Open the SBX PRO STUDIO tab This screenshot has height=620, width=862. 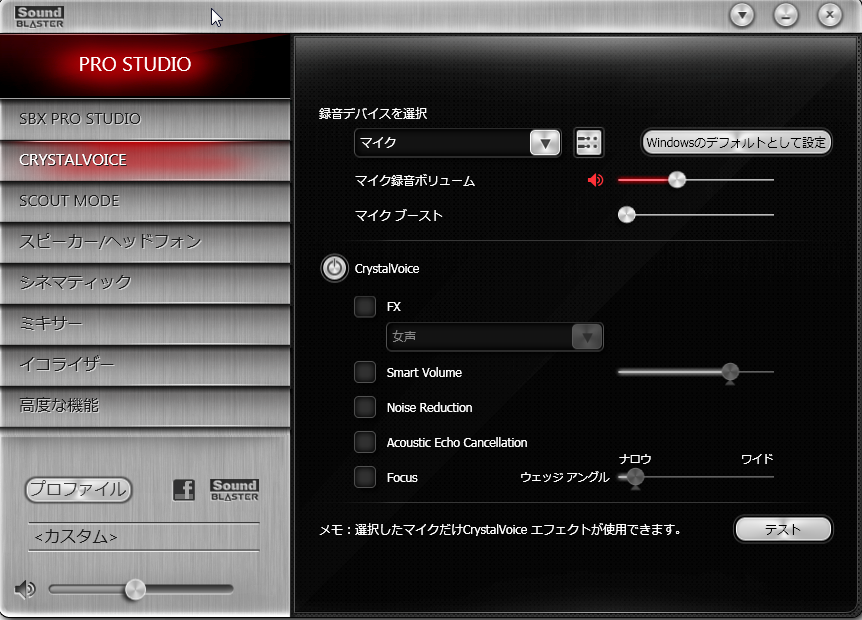click(x=145, y=119)
